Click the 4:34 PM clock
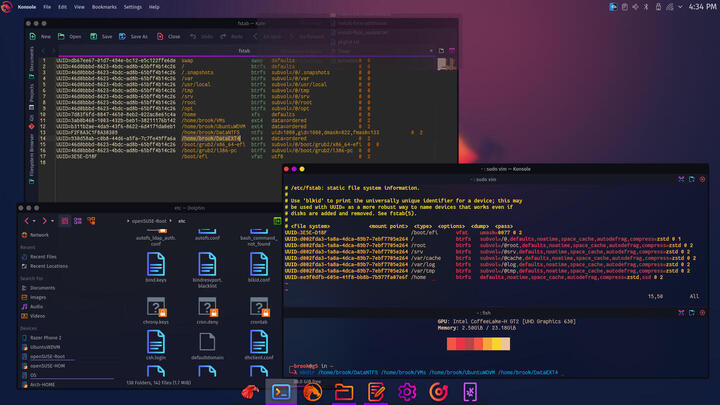The width and height of the screenshot is (720, 405). coord(703,7)
